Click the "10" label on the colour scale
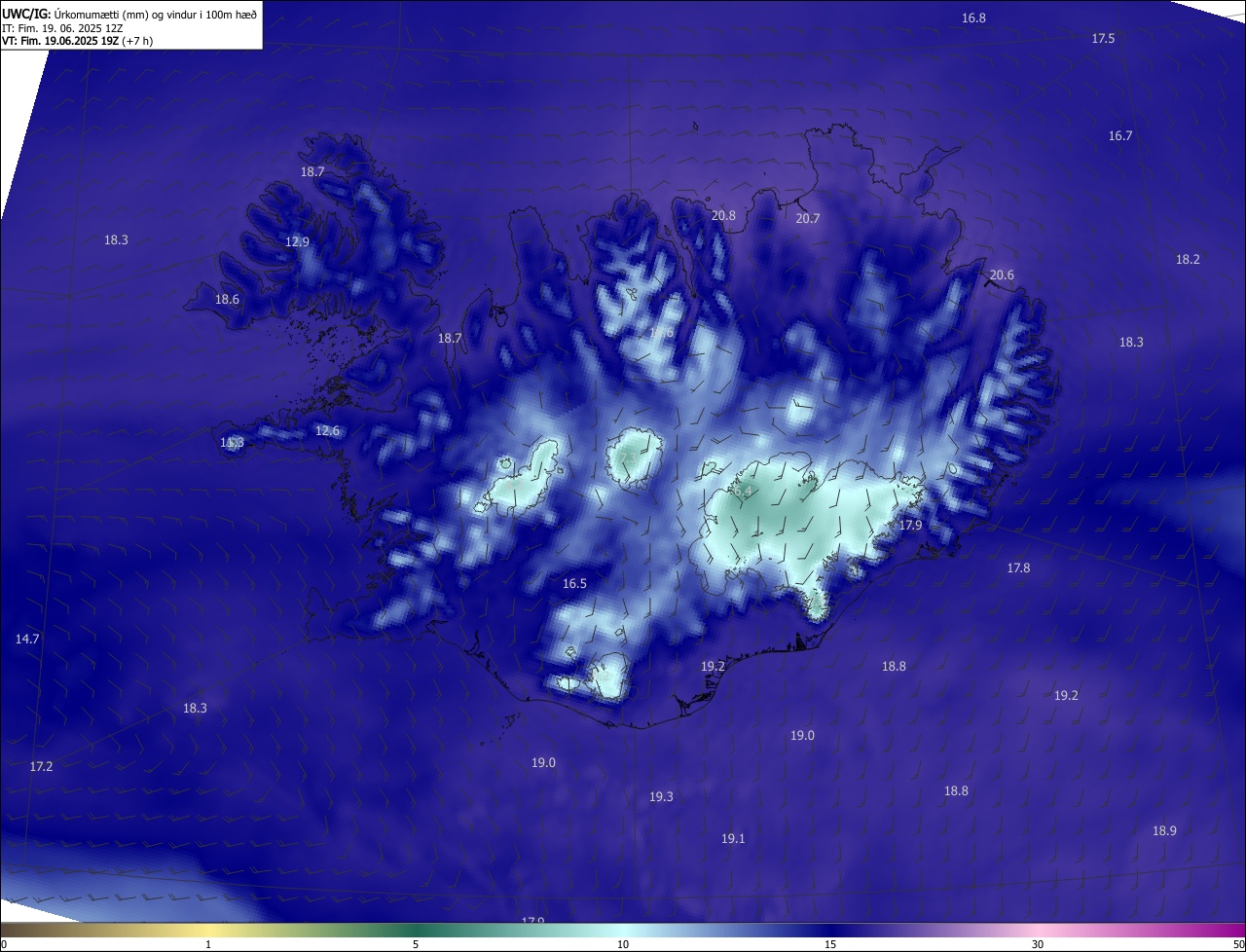The image size is (1246, 952). [623, 945]
